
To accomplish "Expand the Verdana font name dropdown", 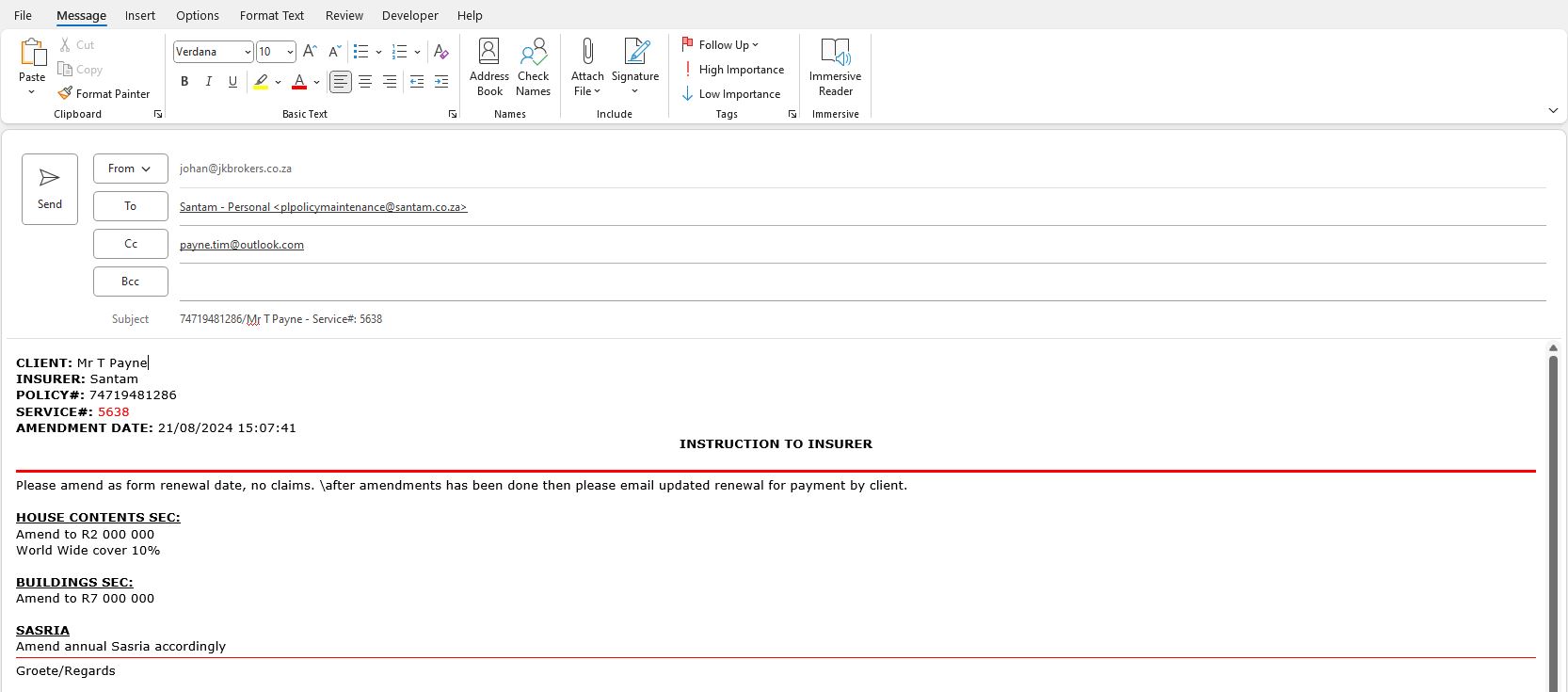I will click(248, 52).
